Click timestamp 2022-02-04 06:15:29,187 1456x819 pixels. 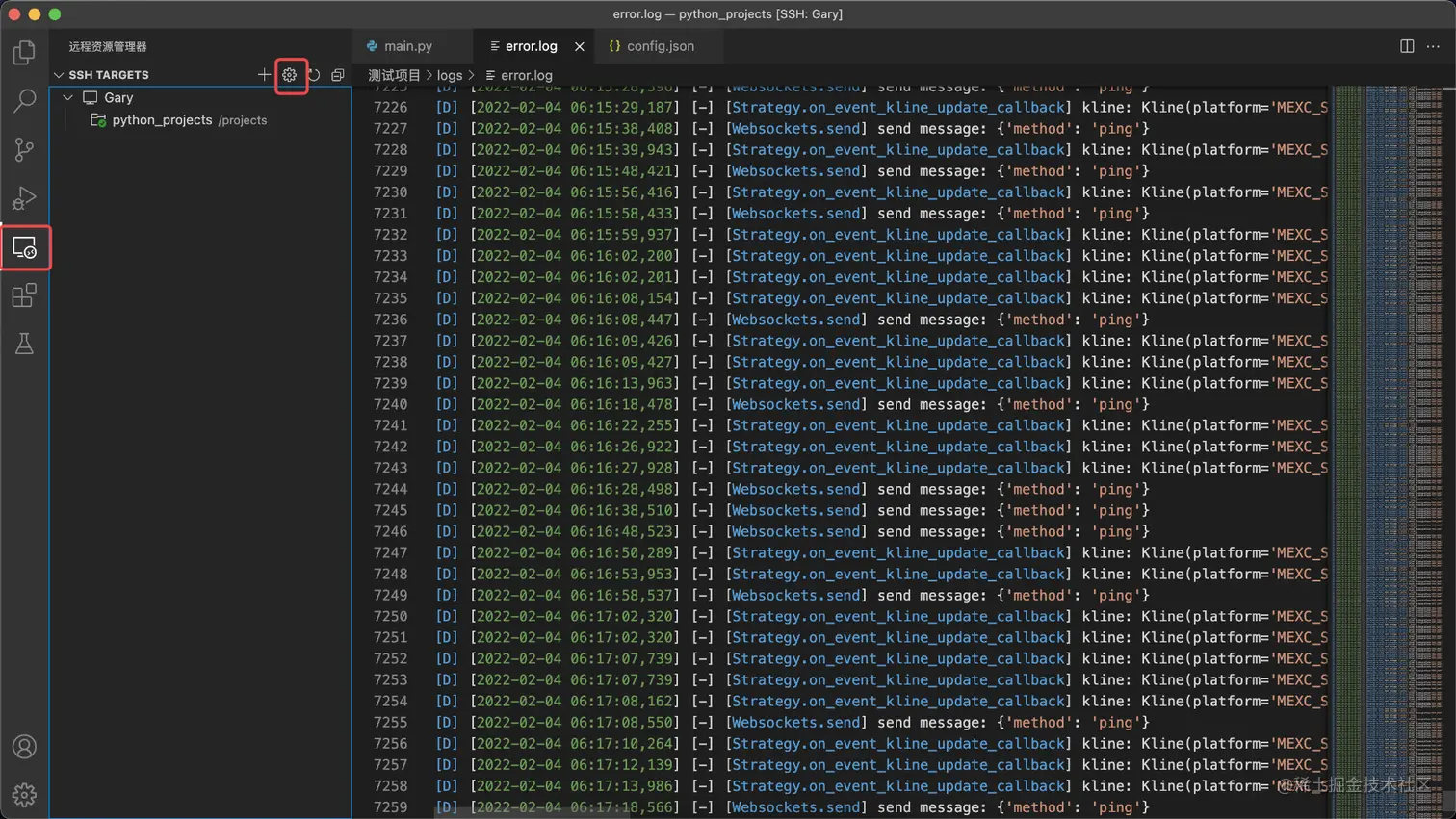click(x=575, y=108)
